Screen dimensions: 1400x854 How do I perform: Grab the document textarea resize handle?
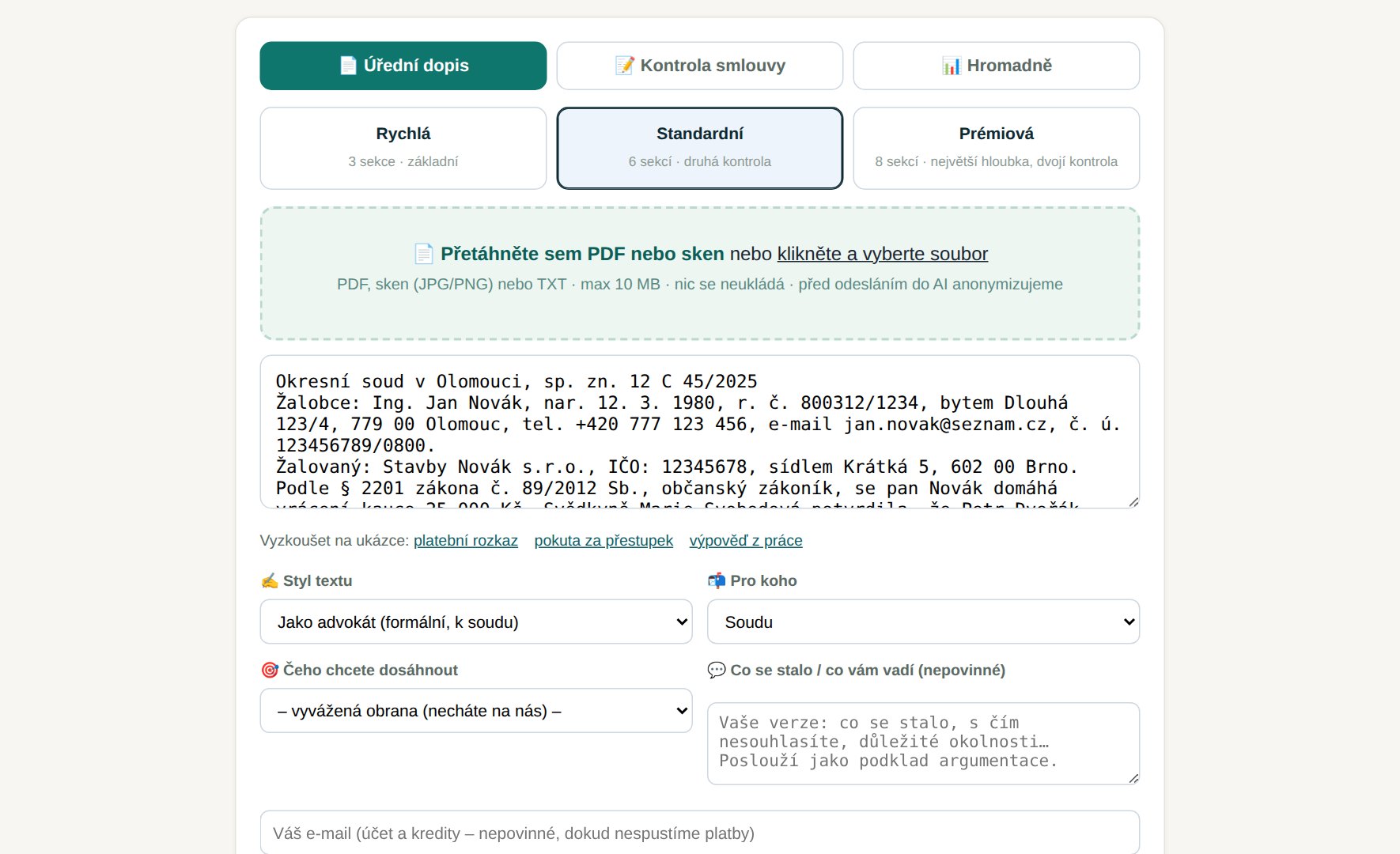(1133, 501)
